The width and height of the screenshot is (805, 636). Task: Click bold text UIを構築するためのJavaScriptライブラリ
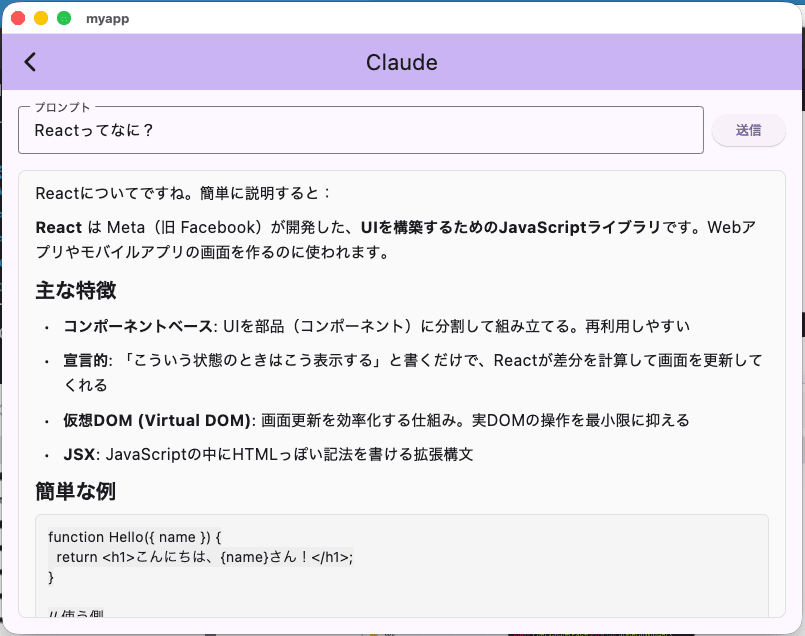(510, 227)
